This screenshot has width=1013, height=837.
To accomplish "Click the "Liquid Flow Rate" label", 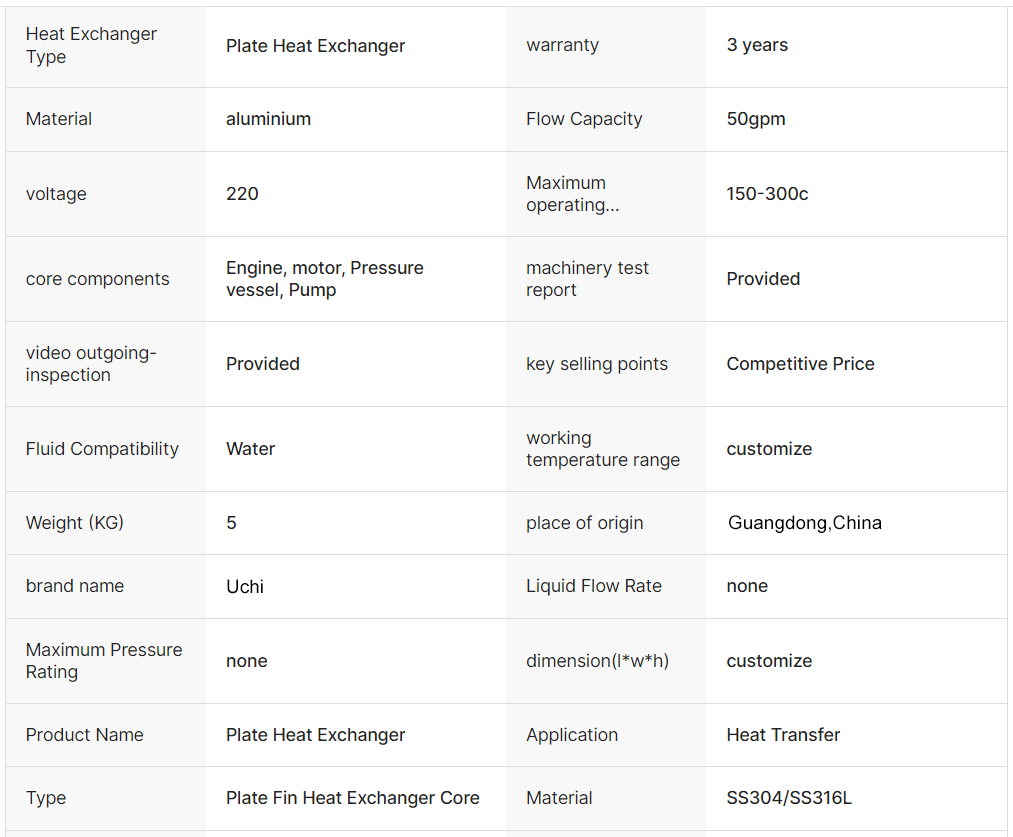I will (x=593, y=586).
